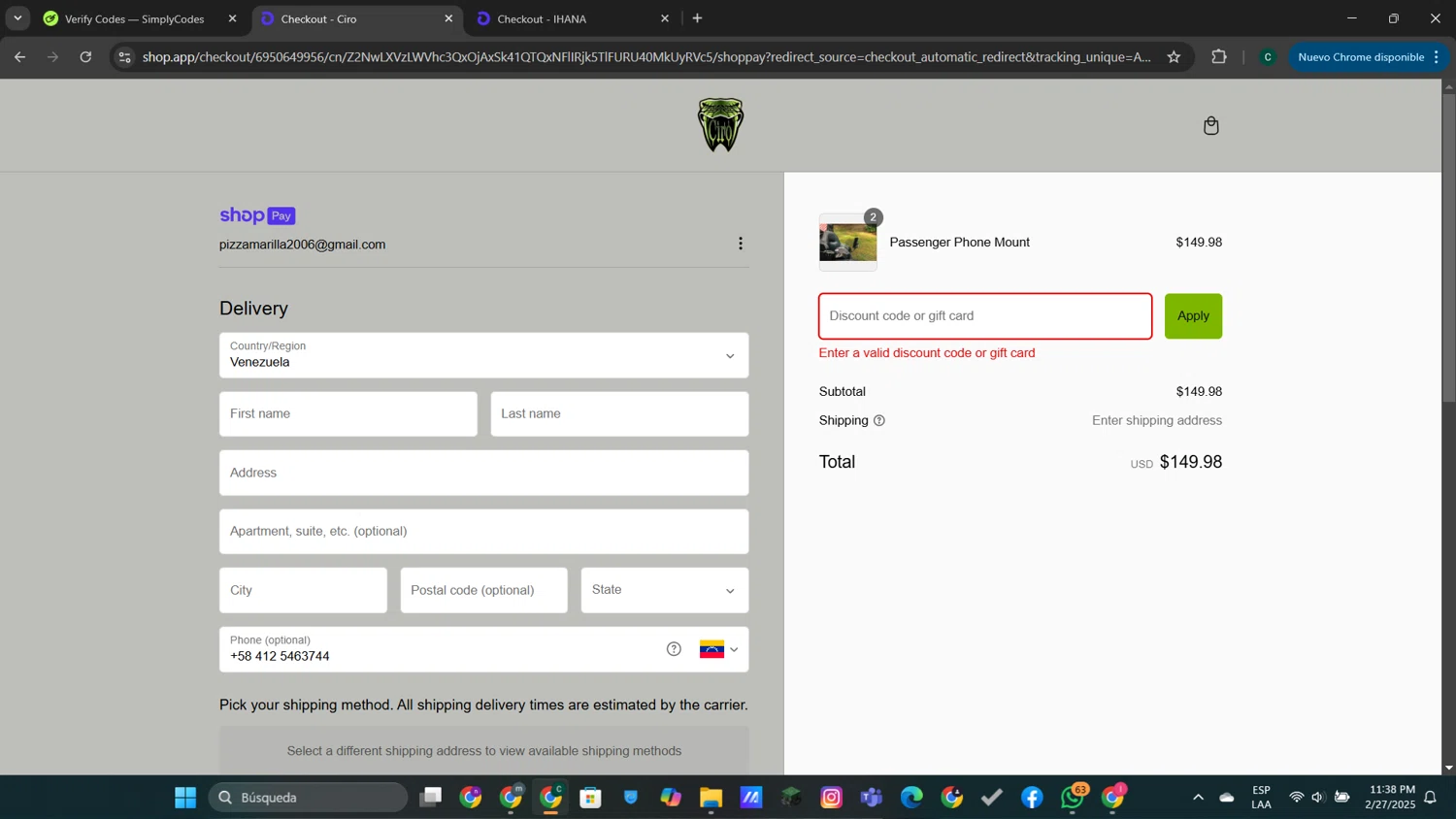Image resolution: width=1456 pixels, height=819 pixels.
Task: Click the Address field
Action: 483,473
